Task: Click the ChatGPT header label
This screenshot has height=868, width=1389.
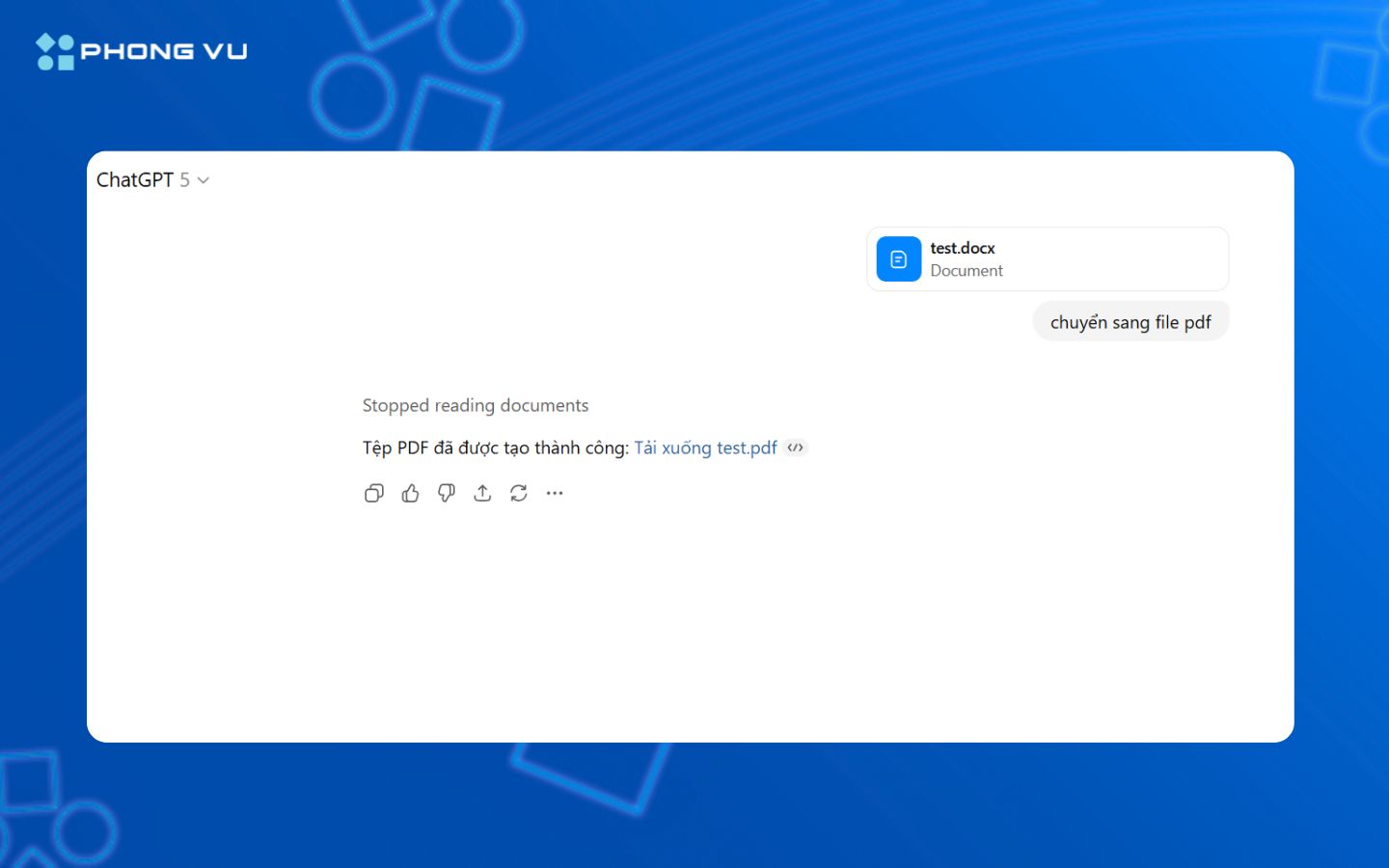Action: [x=134, y=179]
